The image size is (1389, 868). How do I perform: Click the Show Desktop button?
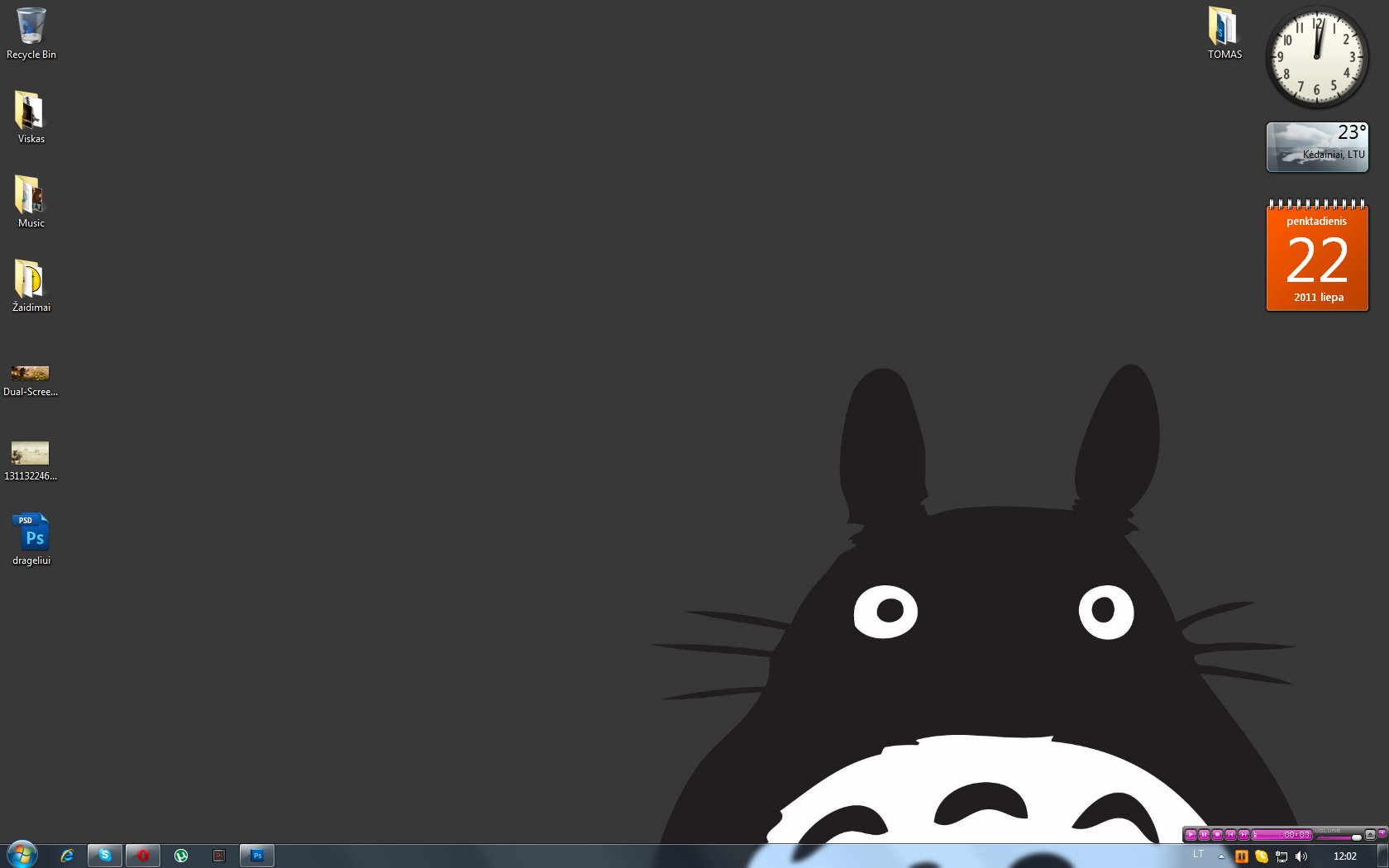click(x=1382, y=856)
